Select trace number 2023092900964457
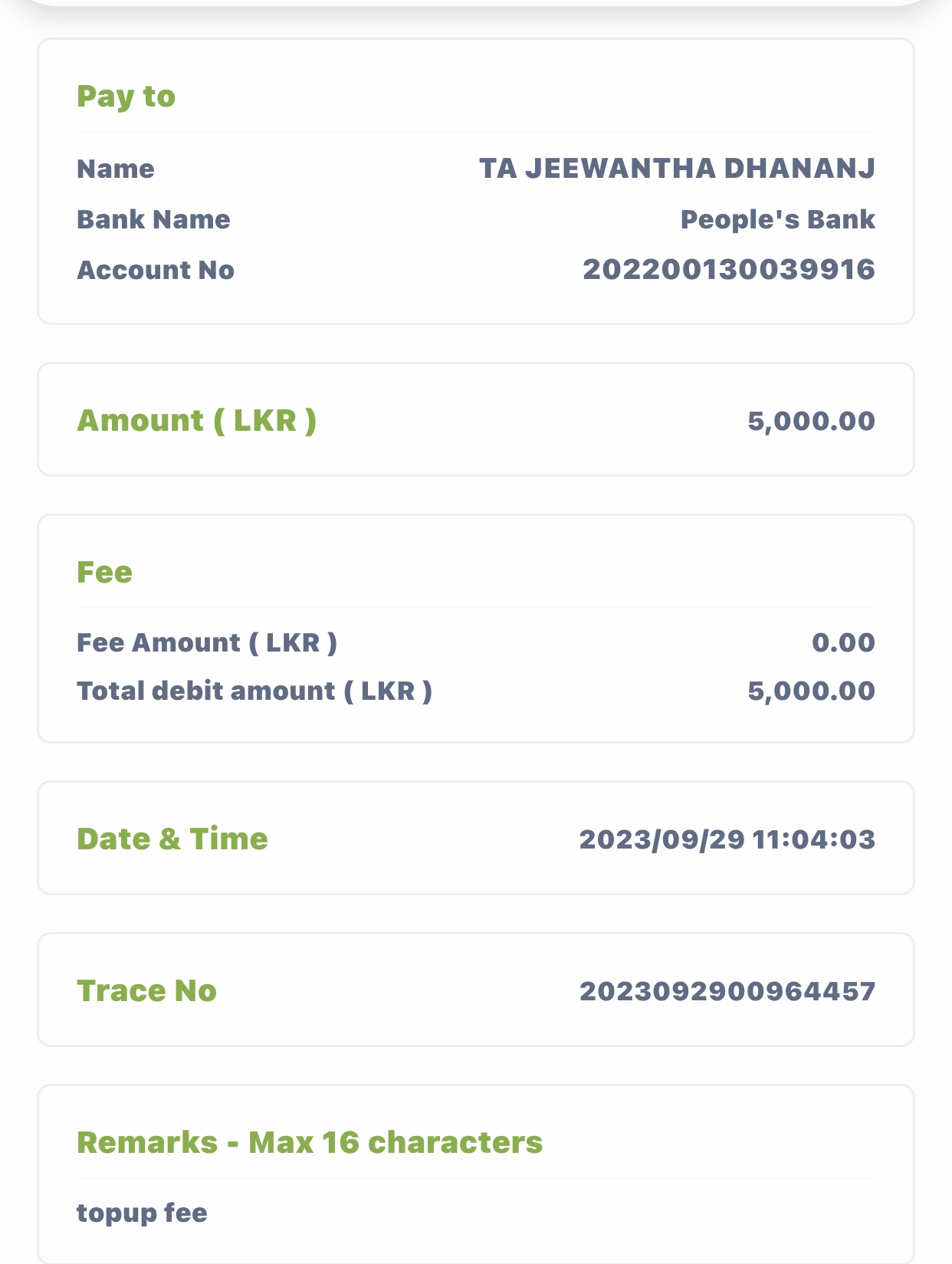 tap(727, 991)
